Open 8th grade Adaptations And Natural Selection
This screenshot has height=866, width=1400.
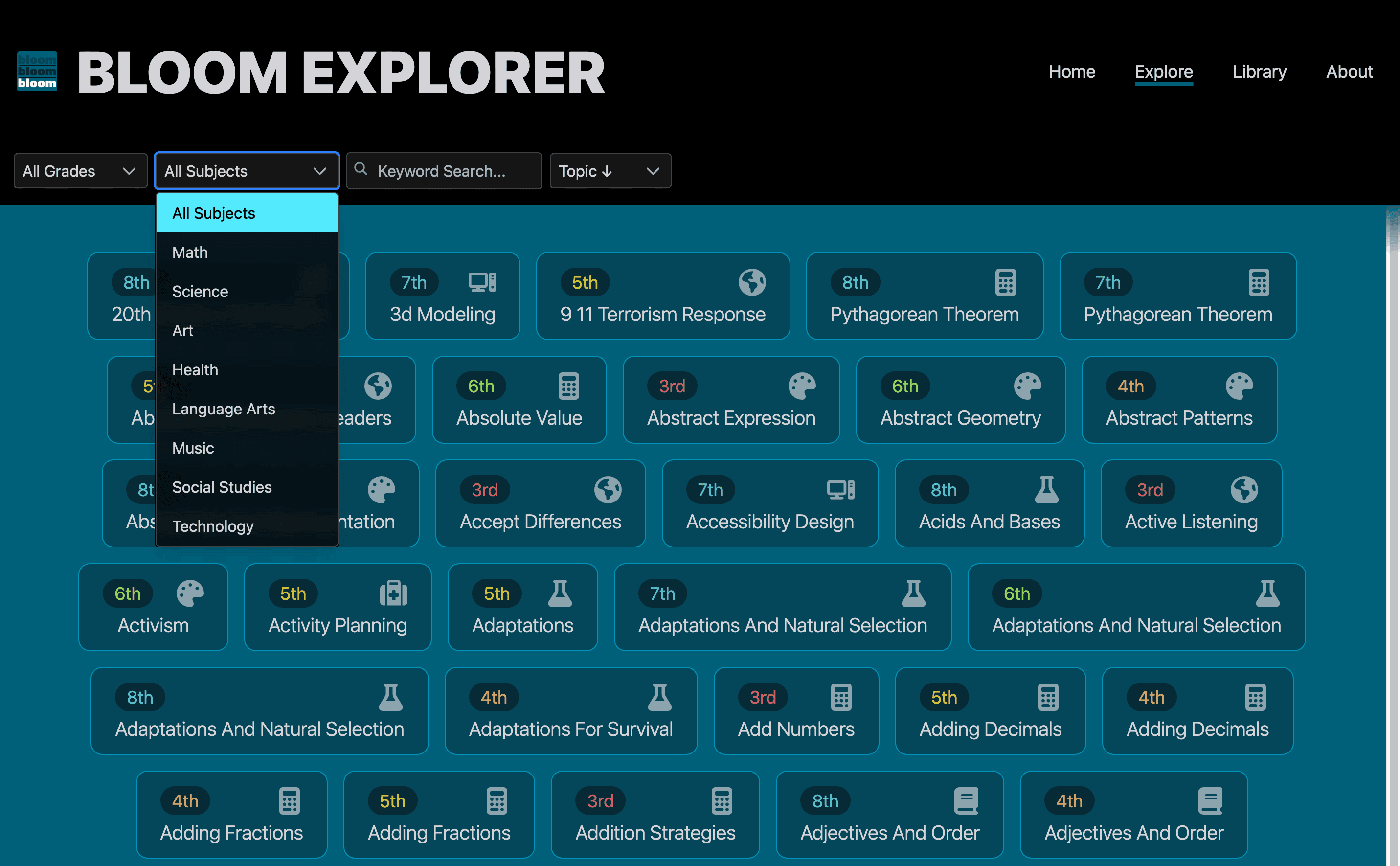(x=259, y=711)
